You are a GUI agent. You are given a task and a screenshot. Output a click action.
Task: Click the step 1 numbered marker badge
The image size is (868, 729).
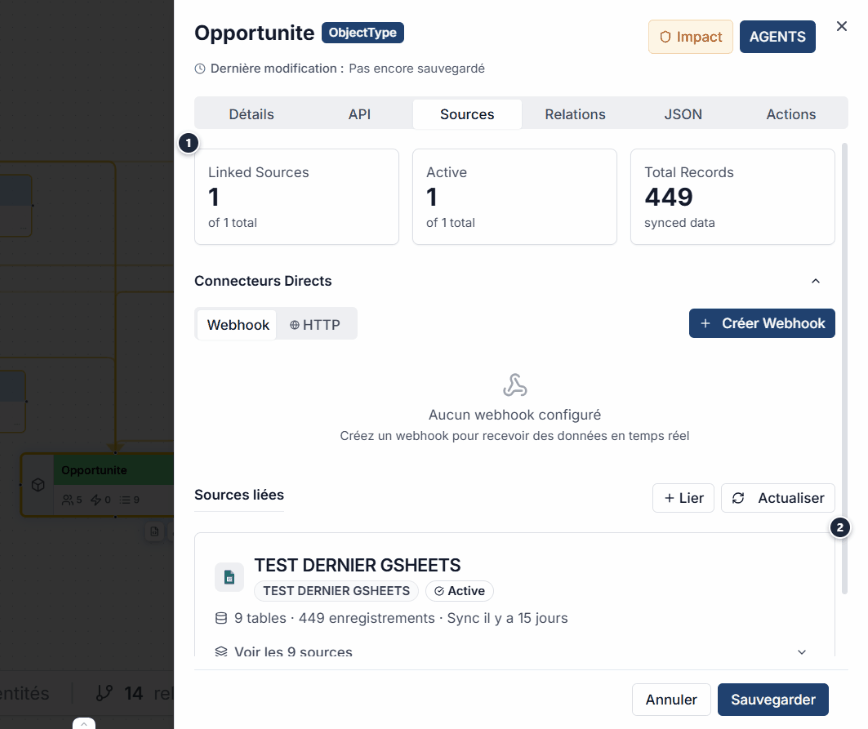(188, 143)
